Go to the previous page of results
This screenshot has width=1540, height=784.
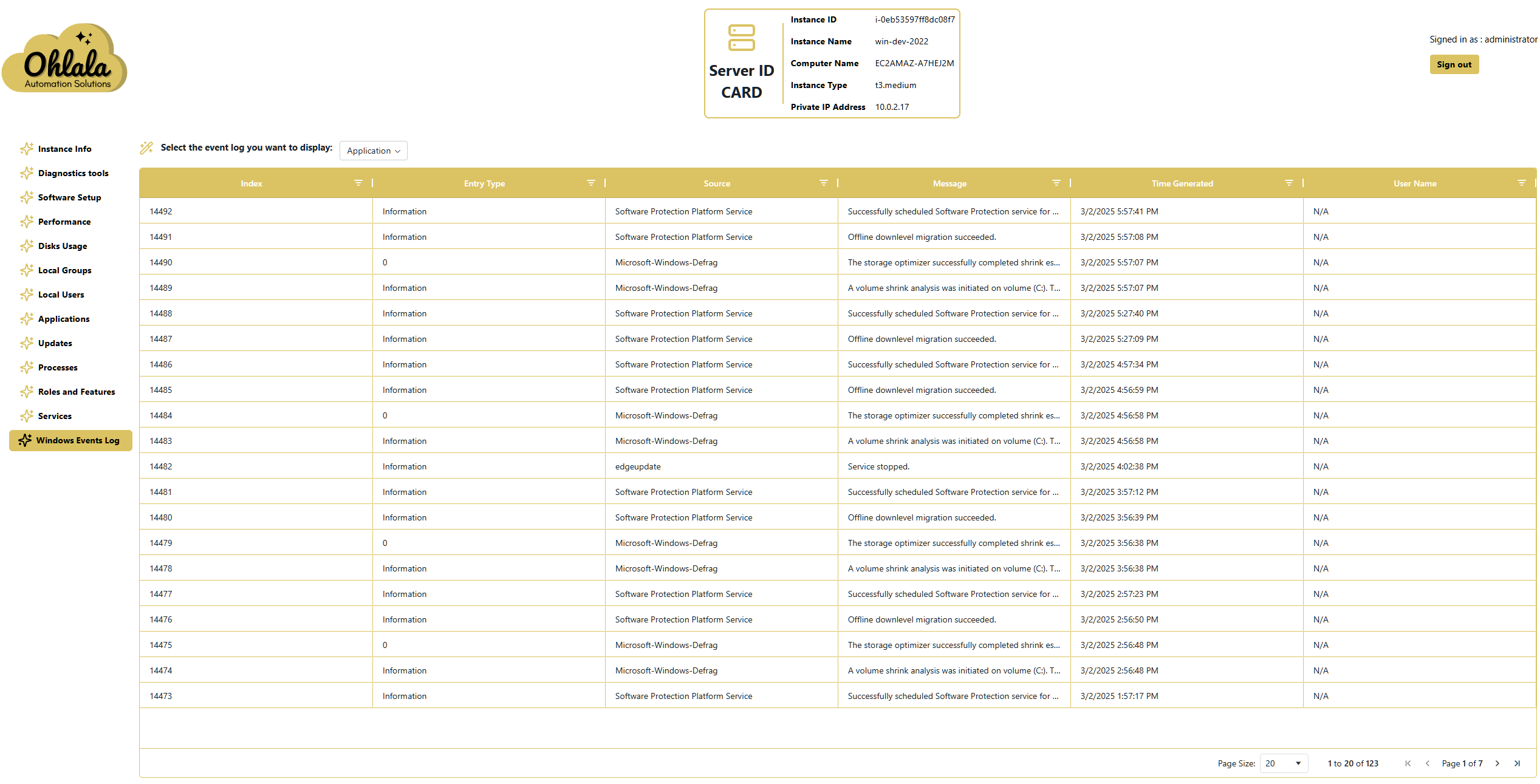tap(1428, 763)
